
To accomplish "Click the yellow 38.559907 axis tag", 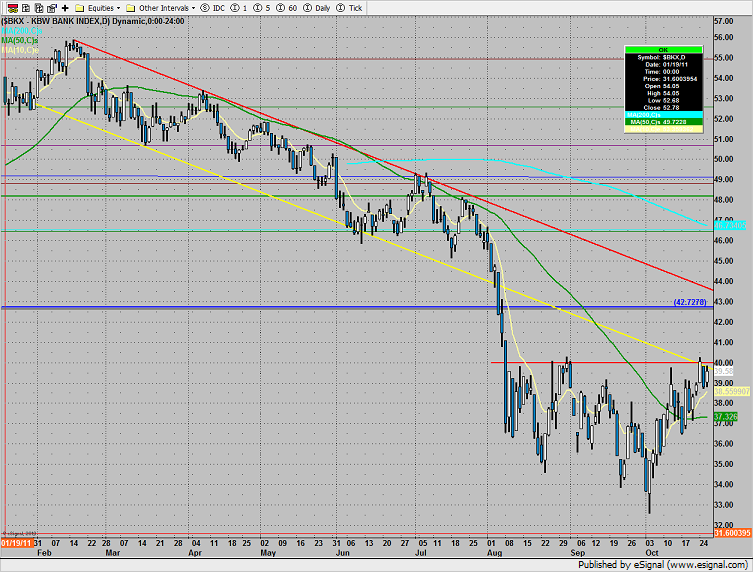I will tap(732, 392).
